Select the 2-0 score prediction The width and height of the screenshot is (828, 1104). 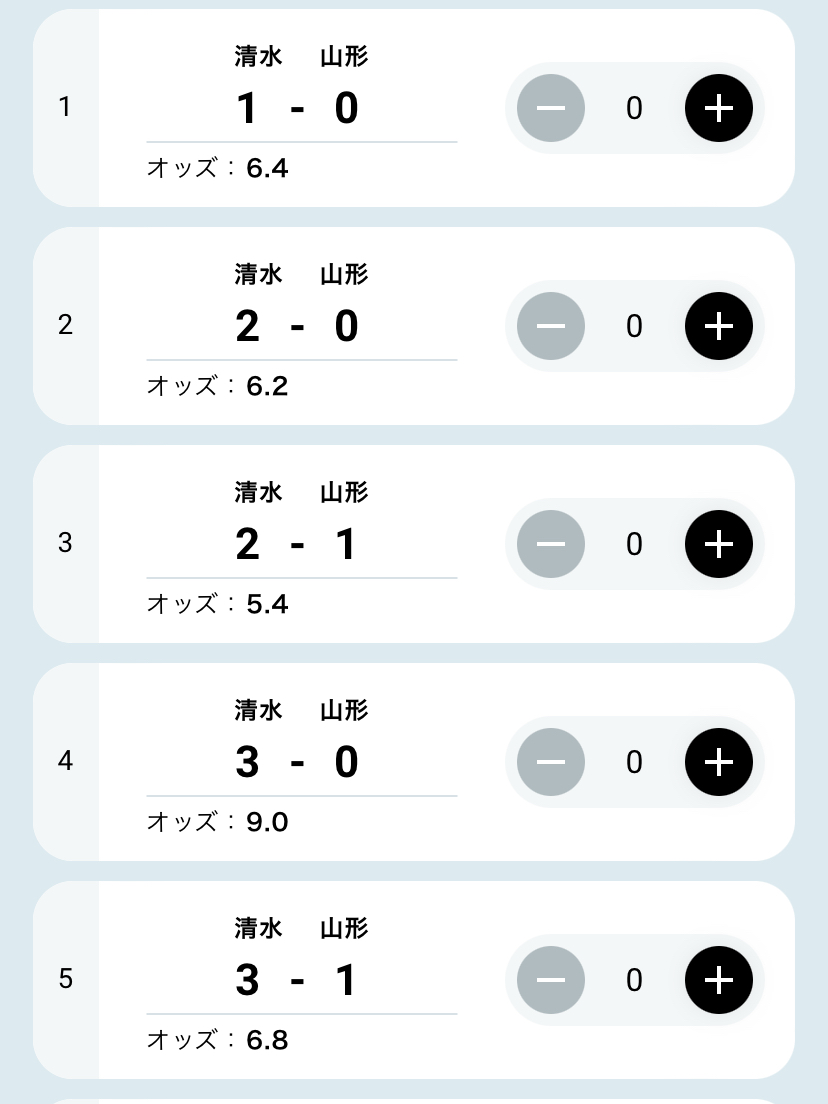tap(298, 326)
